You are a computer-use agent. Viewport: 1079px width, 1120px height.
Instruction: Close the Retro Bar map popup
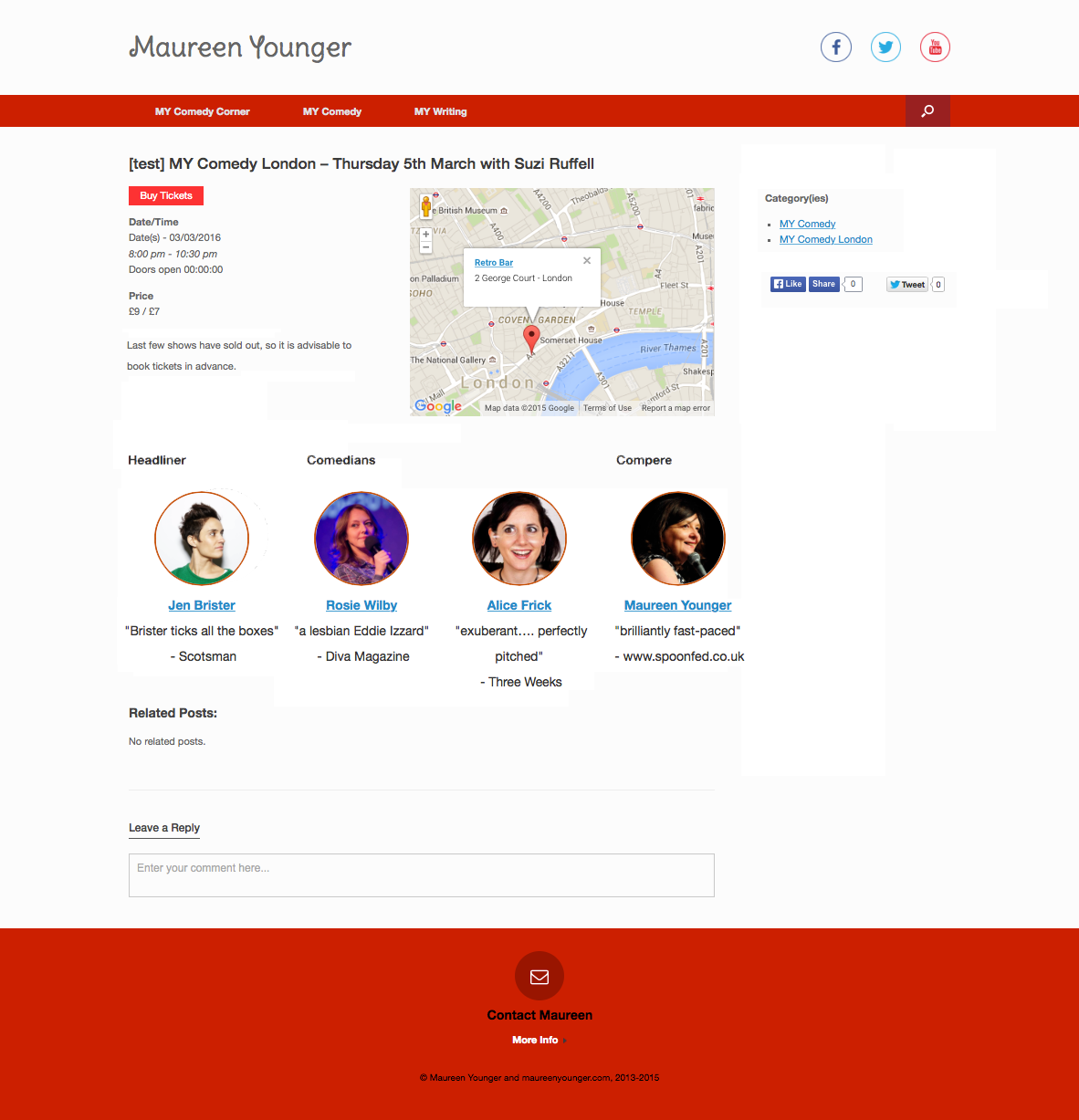coord(587,261)
